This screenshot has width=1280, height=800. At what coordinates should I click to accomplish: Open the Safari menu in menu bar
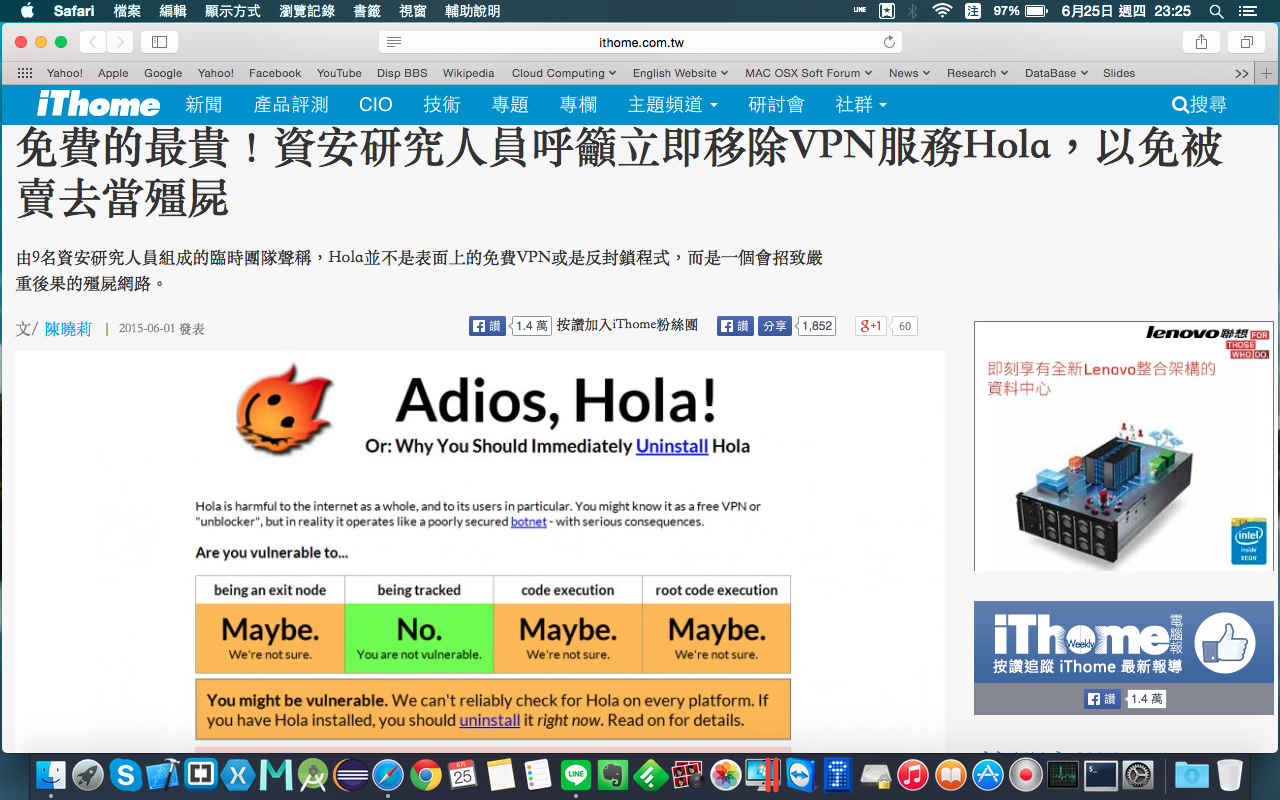coord(74,11)
